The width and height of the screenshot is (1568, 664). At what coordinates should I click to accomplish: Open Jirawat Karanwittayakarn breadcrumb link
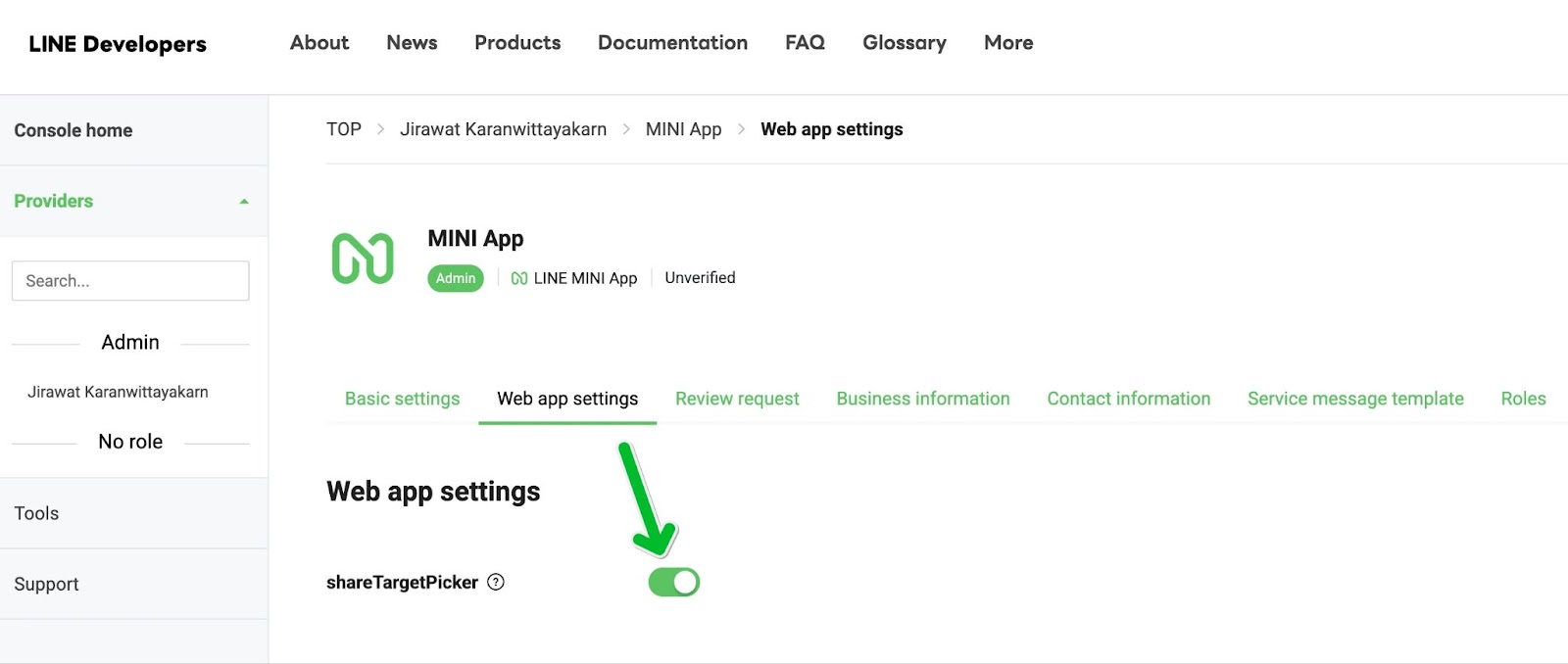[503, 129]
